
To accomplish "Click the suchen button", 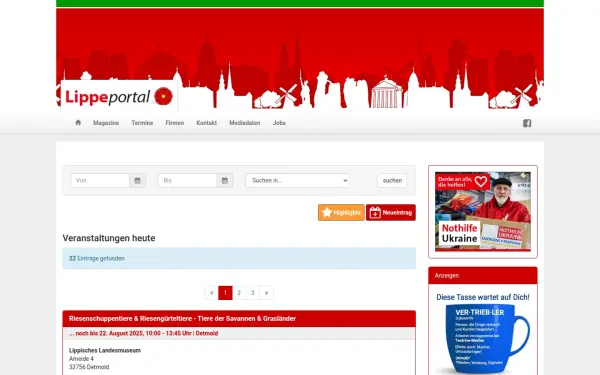I will (392, 181).
